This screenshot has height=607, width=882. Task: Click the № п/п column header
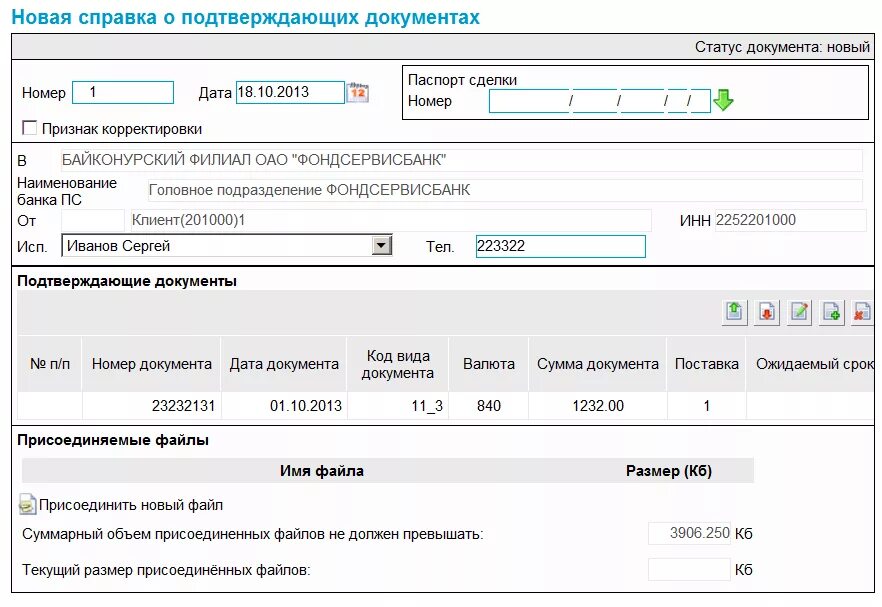[x=50, y=364]
